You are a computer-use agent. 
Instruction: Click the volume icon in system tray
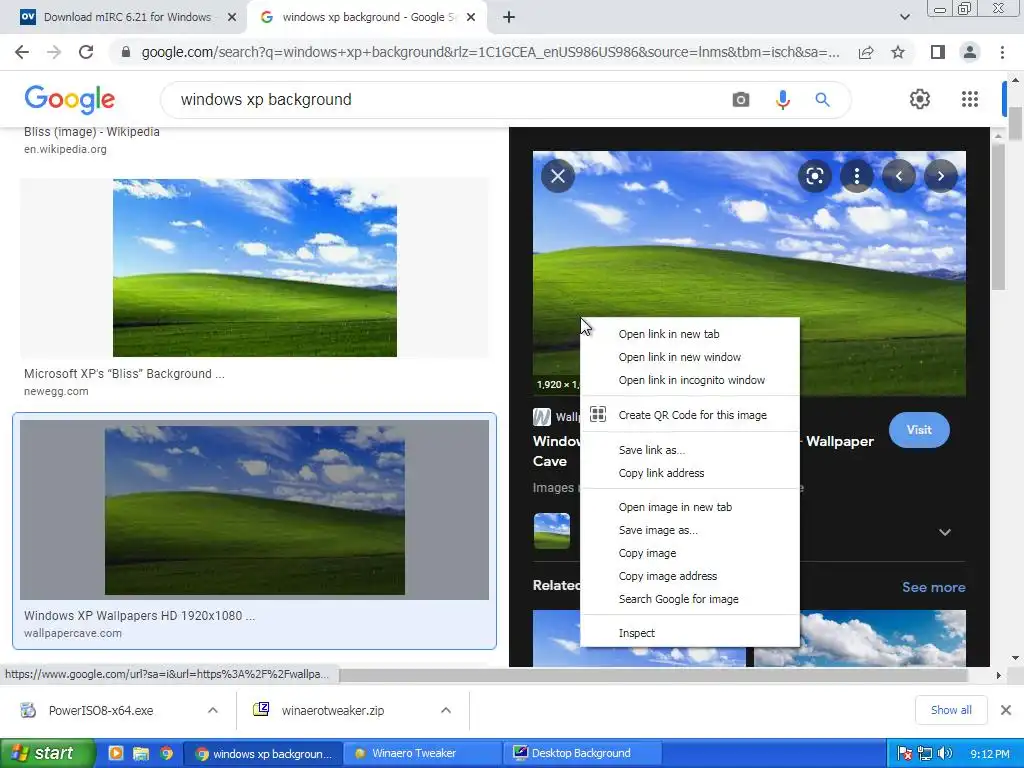tap(946, 754)
